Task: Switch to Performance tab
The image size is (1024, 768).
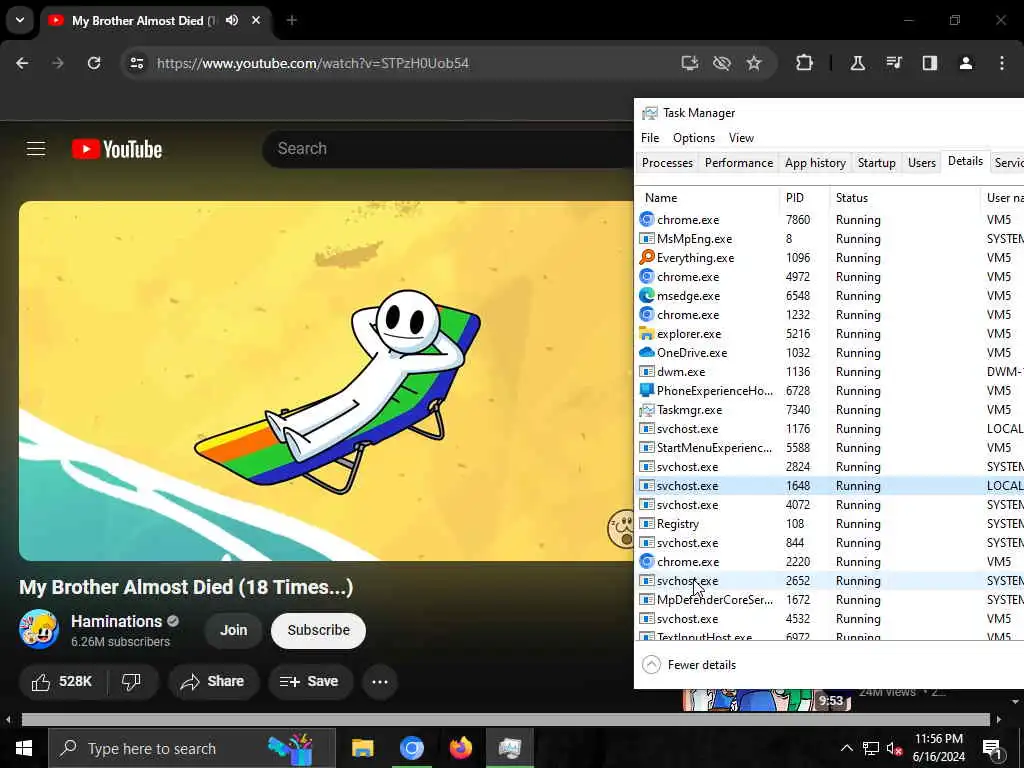Action: point(739,163)
